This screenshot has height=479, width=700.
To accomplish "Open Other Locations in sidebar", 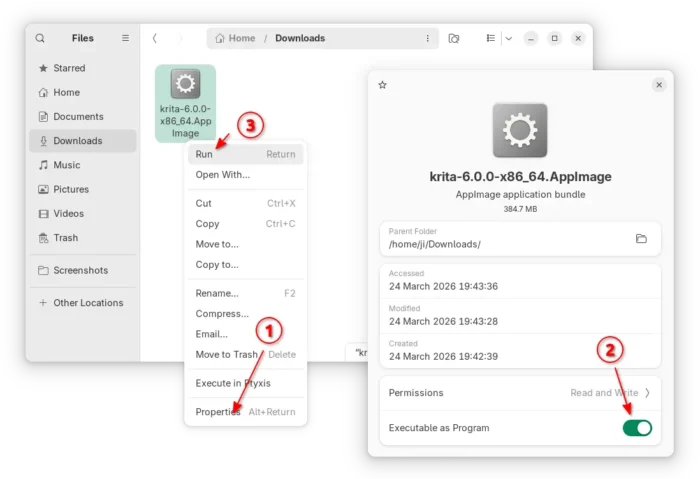I will pyautogui.click(x=88, y=303).
